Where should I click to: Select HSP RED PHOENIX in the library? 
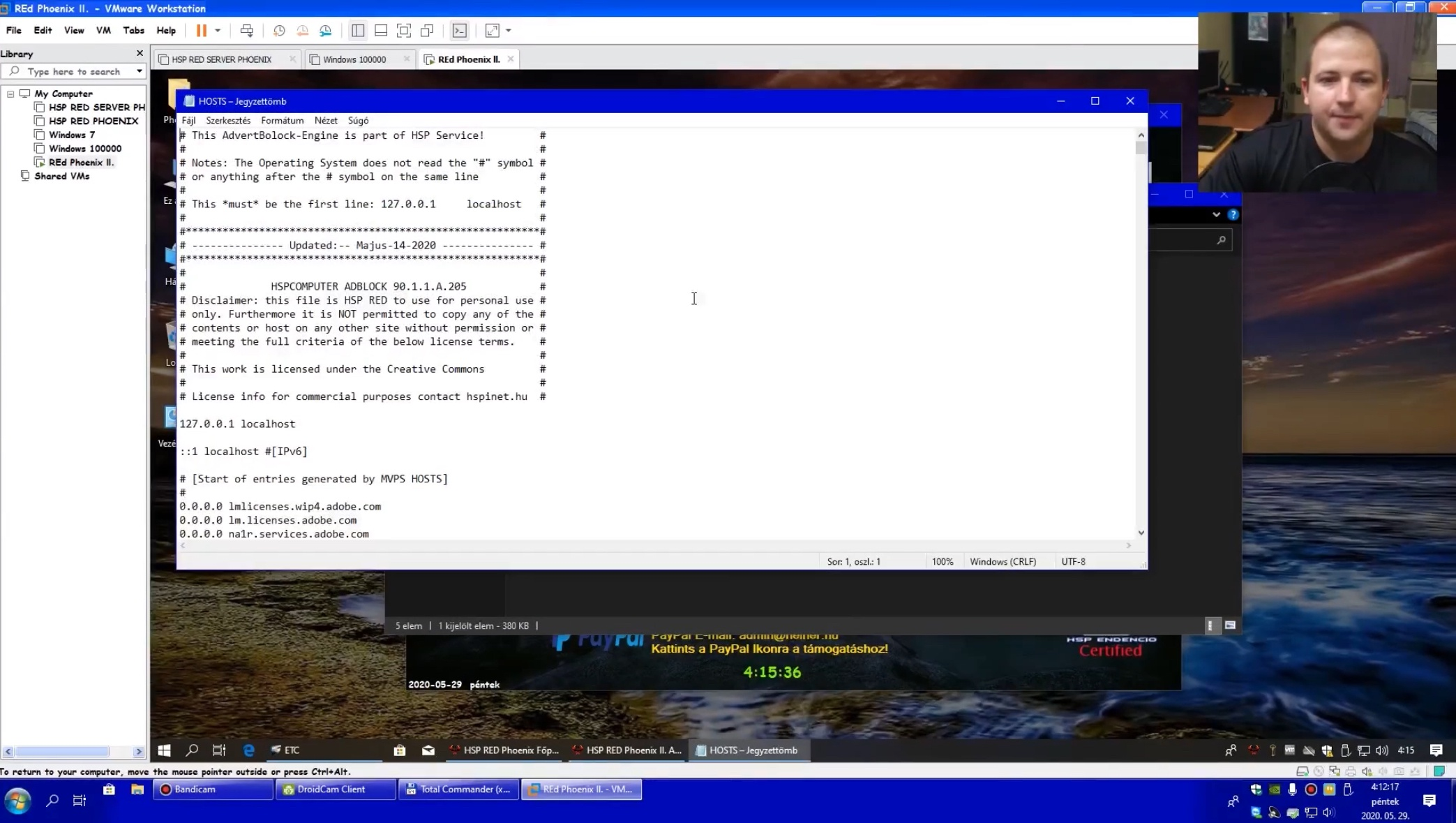93,121
